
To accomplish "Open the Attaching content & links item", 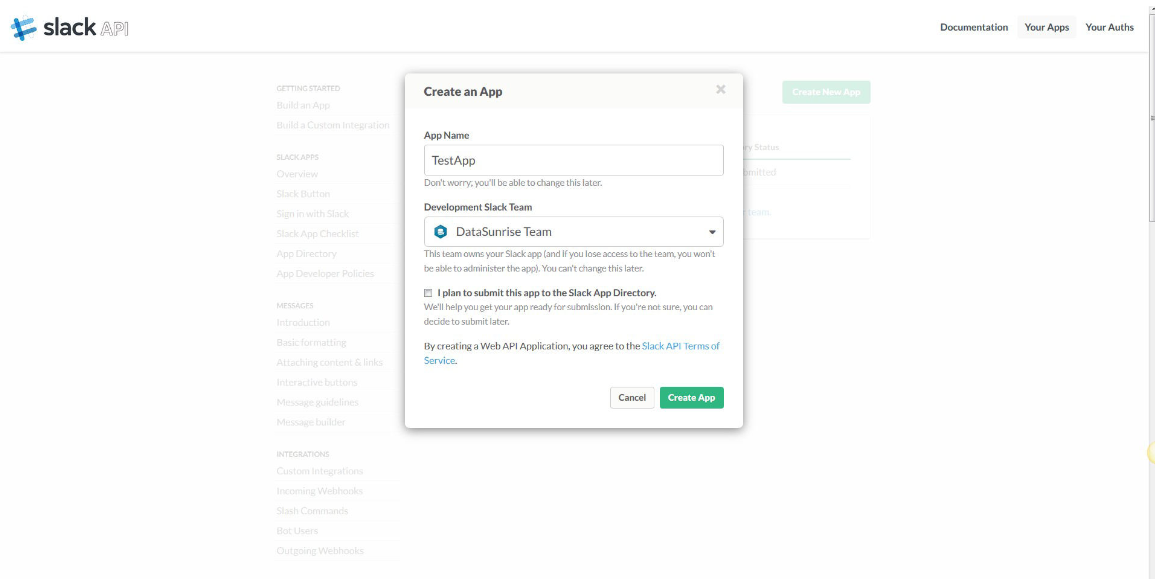I will (x=329, y=362).
